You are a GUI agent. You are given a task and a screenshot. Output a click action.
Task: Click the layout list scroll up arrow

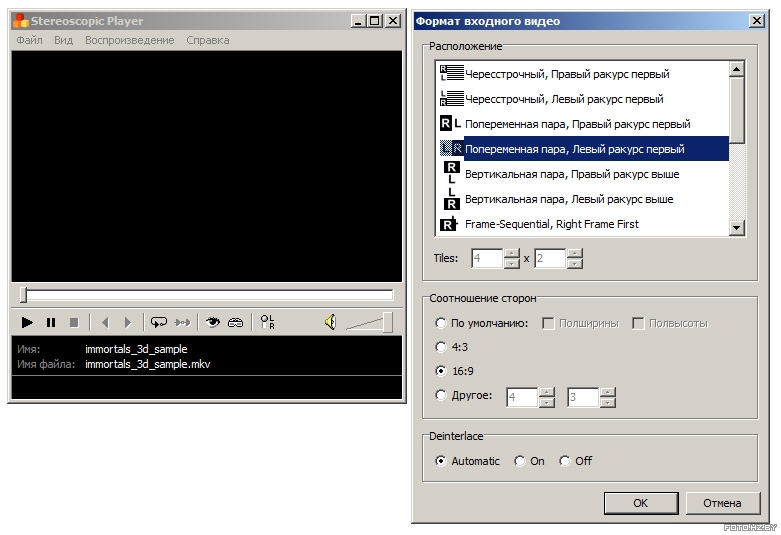pyautogui.click(x=737, y=69)
